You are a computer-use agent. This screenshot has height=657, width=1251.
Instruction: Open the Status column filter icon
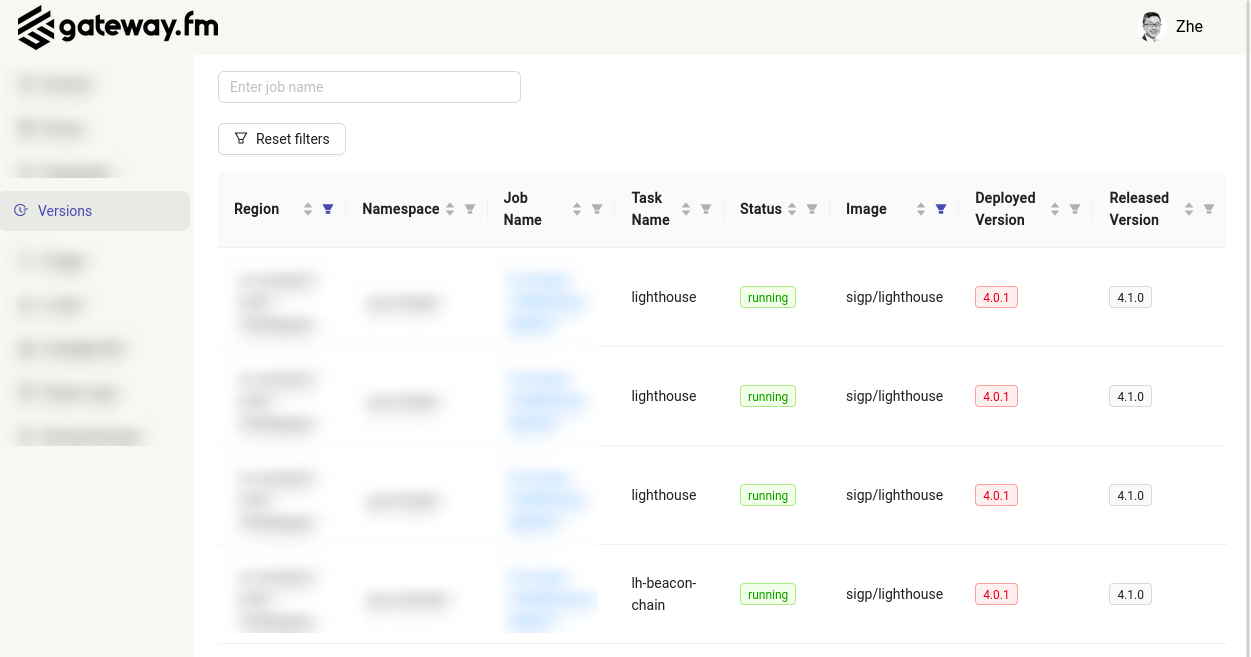[812, 209]
